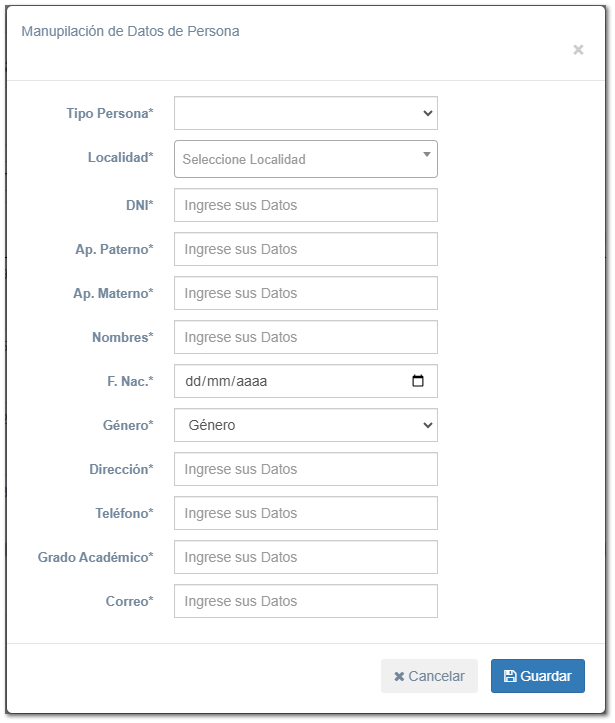Click into the Ap. Paterno field
This screenshot has width=615, height=723.
click(x=306, y=249)
